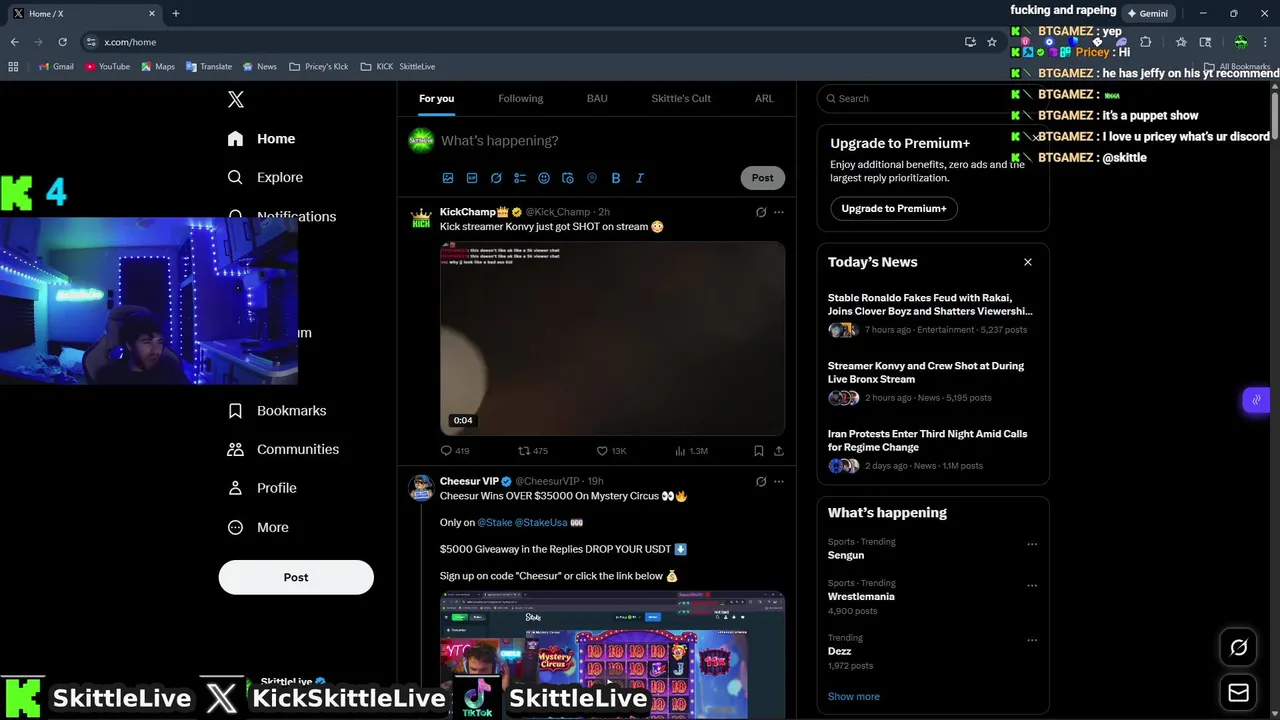
Task: Click the composer Post button
Action: click(x=763, y=178)
